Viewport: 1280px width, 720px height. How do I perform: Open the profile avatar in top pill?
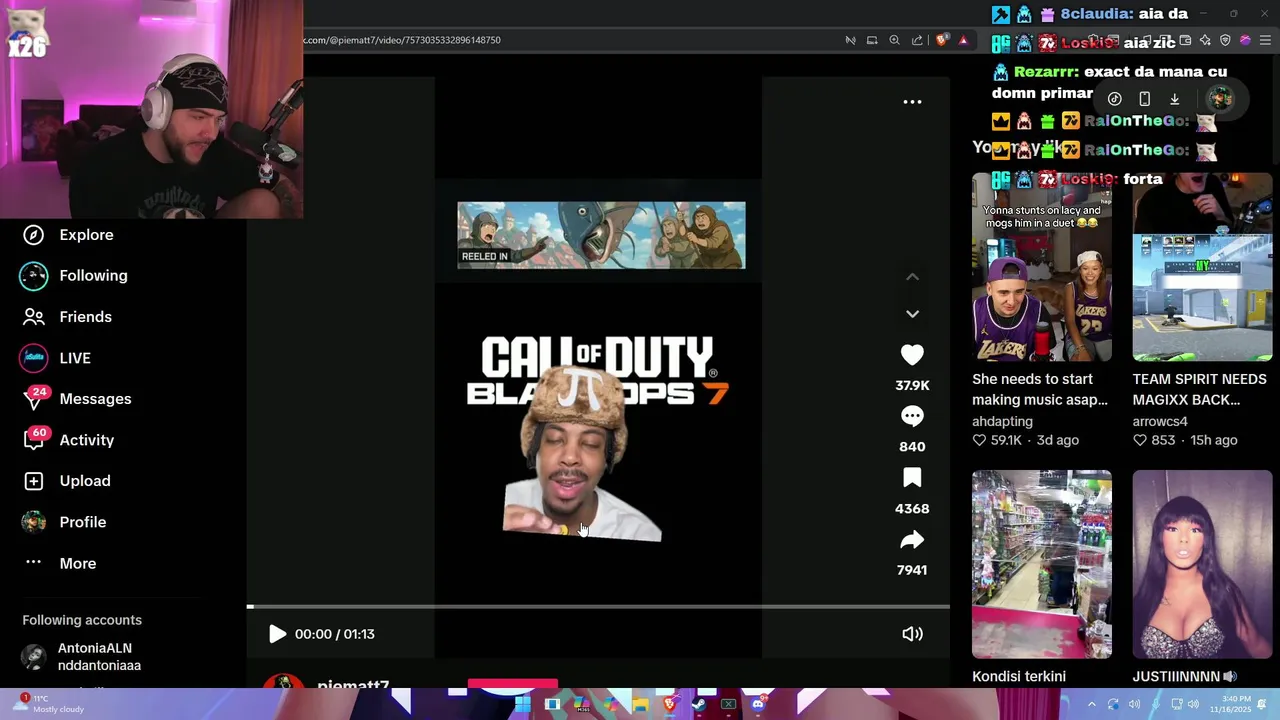[x=1219, y=98]
